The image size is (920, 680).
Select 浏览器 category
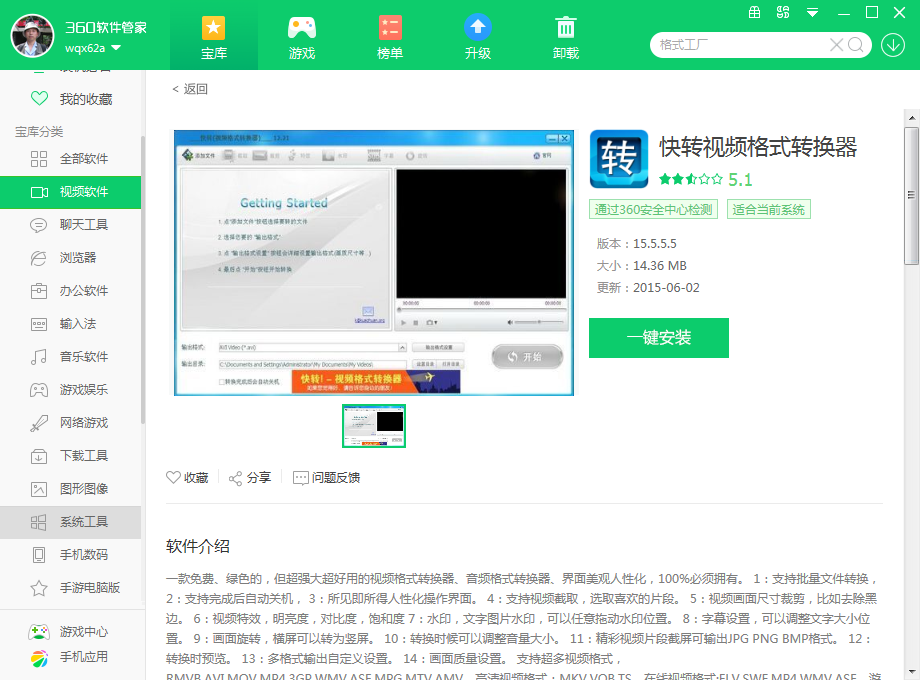[x=70, y=258]
